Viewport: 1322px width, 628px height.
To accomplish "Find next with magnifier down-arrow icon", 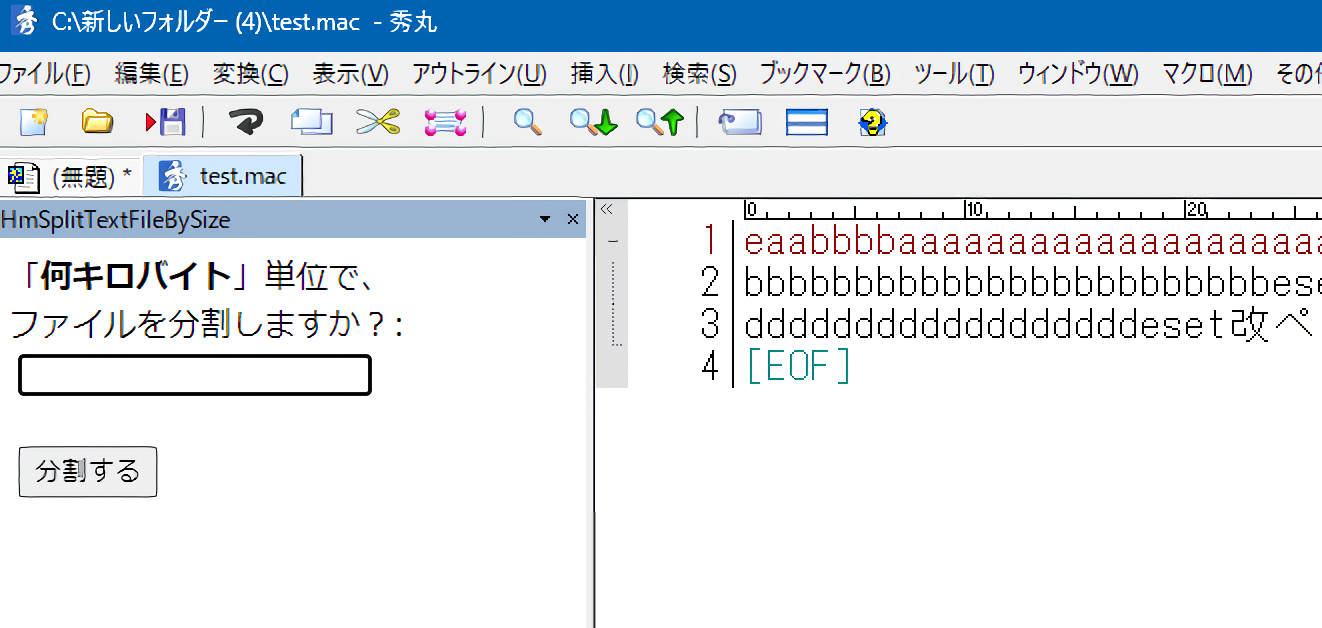I will 593,122.
